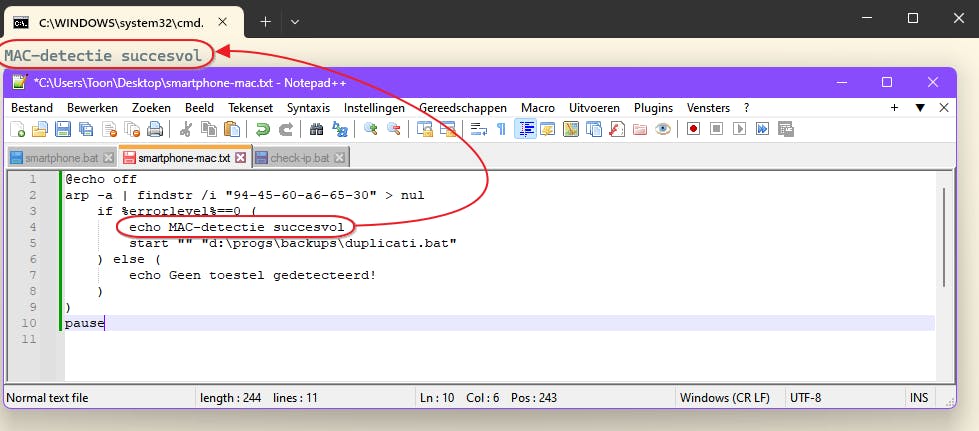
Task: Click the synchronize vertical scrolling icon
Action: coord(425,129)
